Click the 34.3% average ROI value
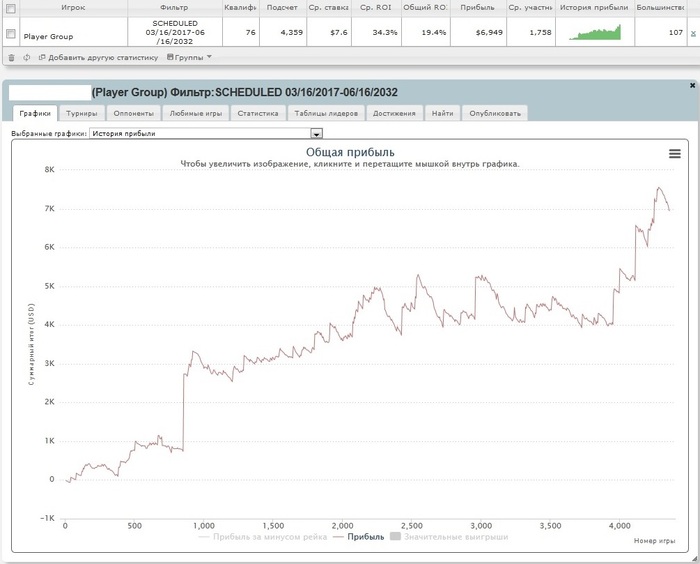Screen dimensions: 700x564 385,33
